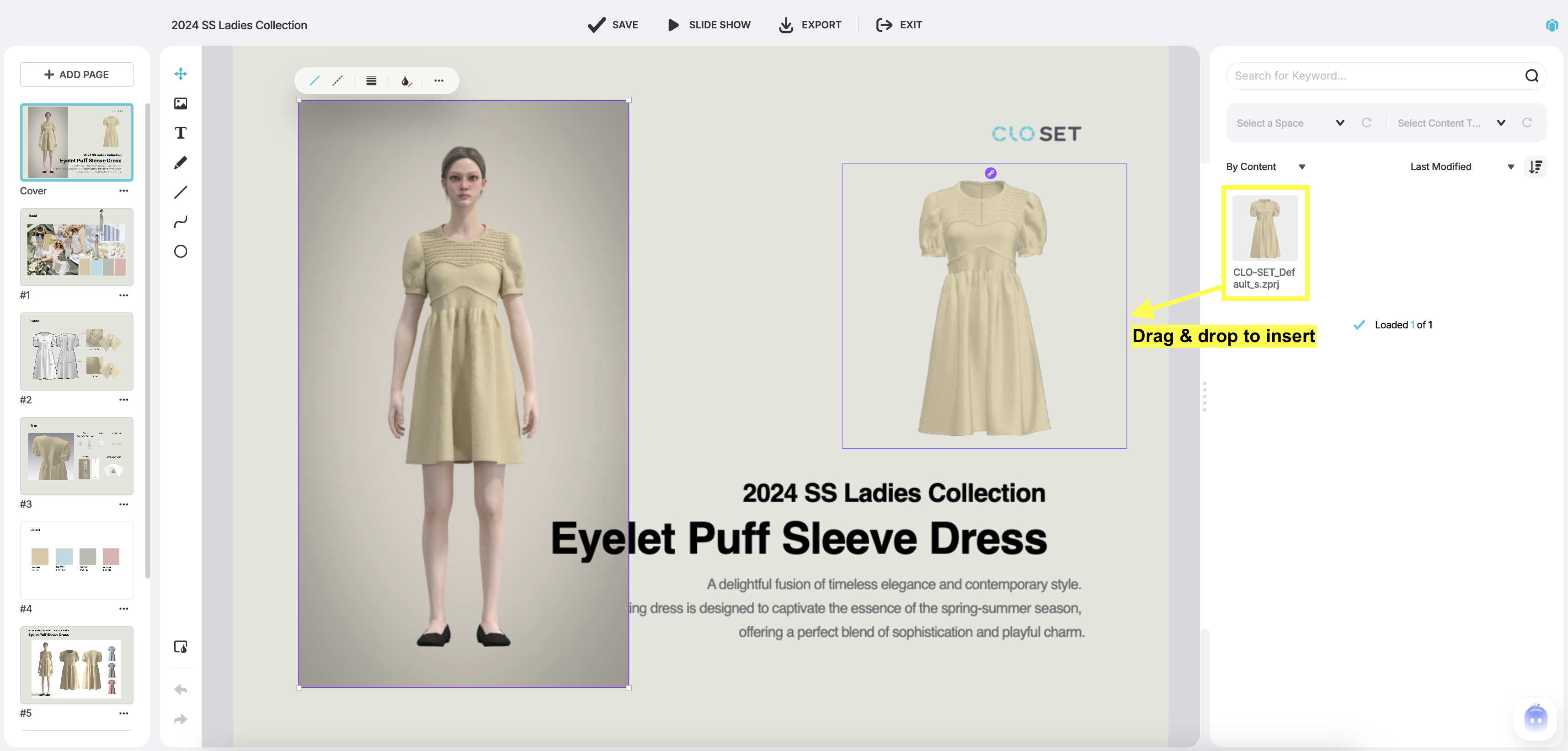Toggle the no-fill color option
The image size is (1568, 751).
(405, 80)
